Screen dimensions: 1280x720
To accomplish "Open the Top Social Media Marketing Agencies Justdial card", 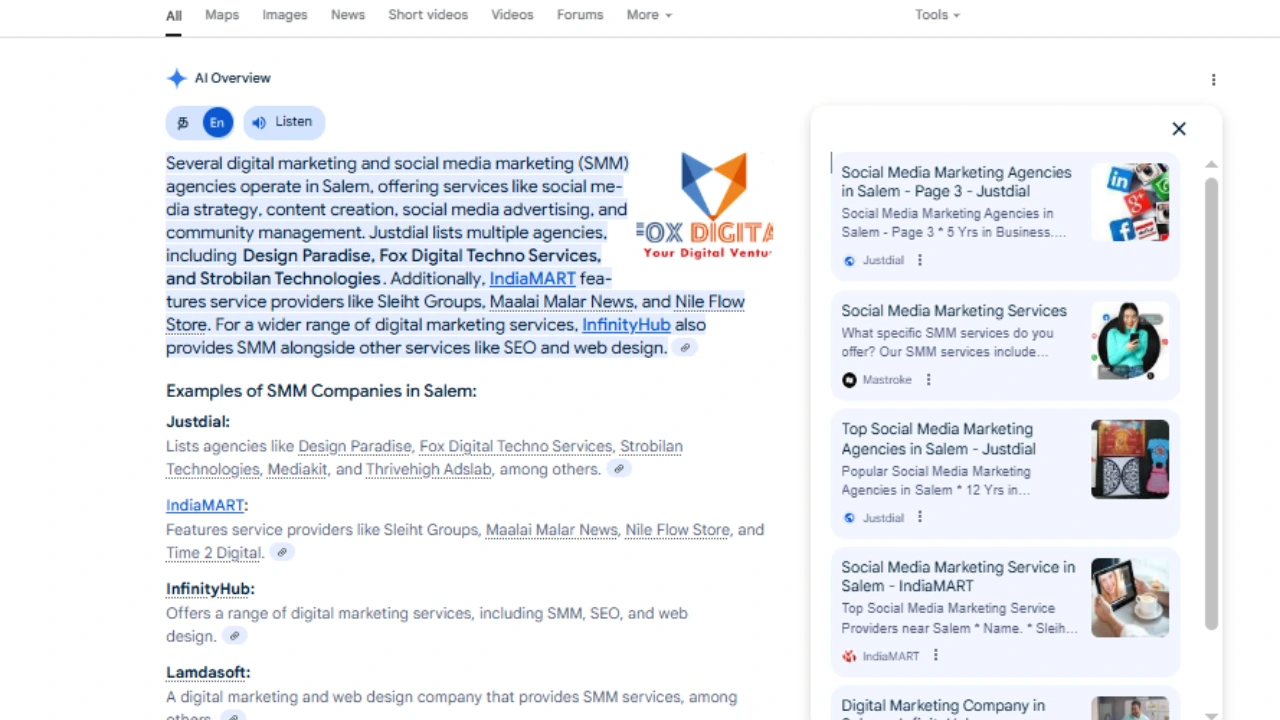I will click(1005, 473).
